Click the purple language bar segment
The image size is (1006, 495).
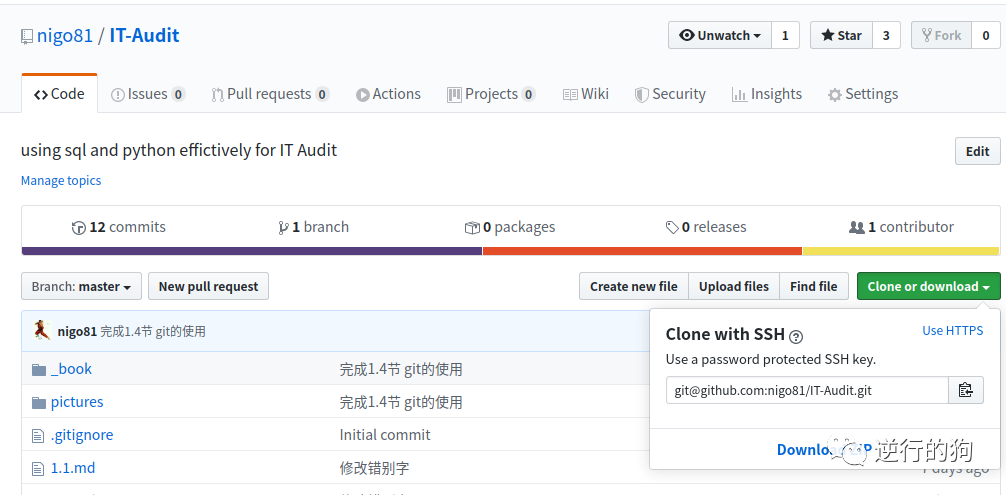(x=252, y=251)
